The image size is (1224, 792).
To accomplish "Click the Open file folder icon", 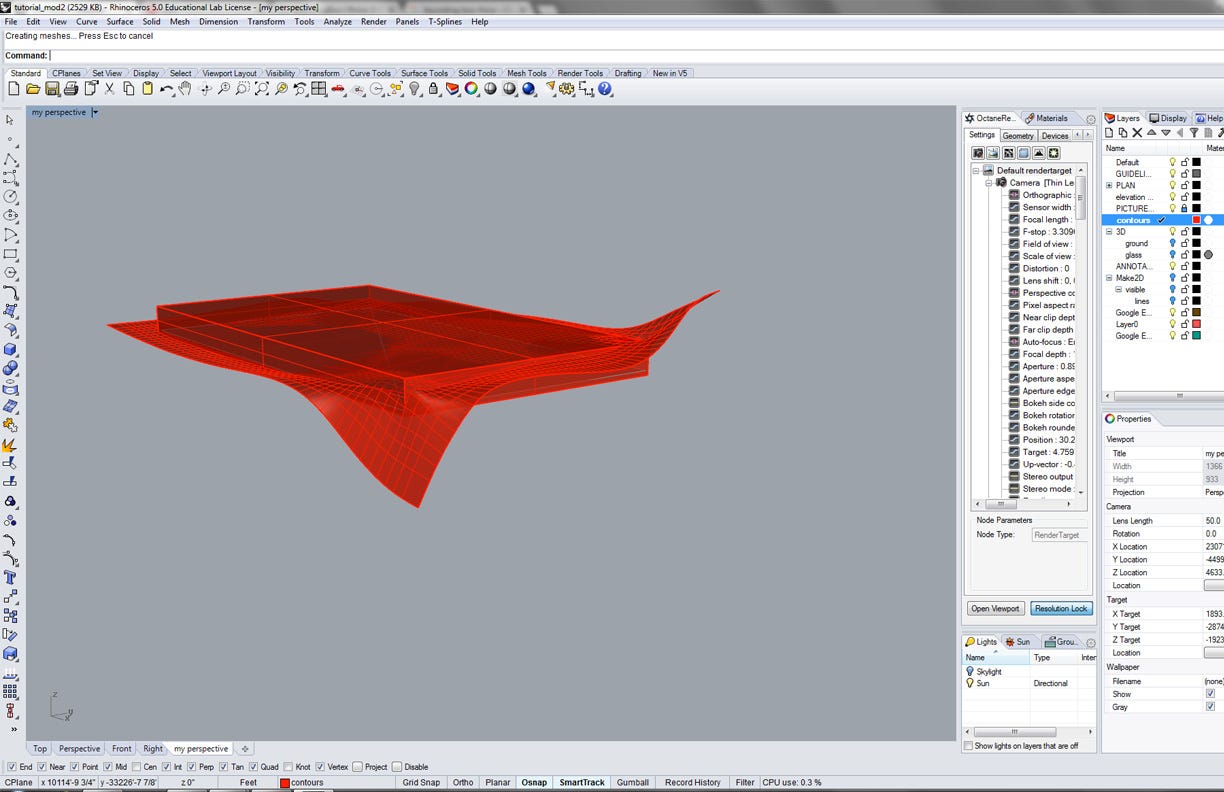I will tap(33, 89).
